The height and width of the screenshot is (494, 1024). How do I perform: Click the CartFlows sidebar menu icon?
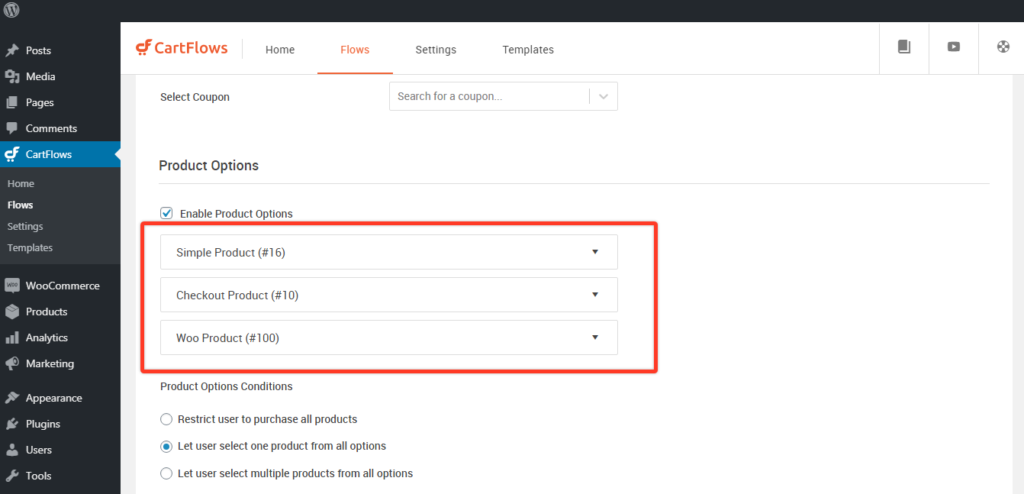[x=12, y=154]
